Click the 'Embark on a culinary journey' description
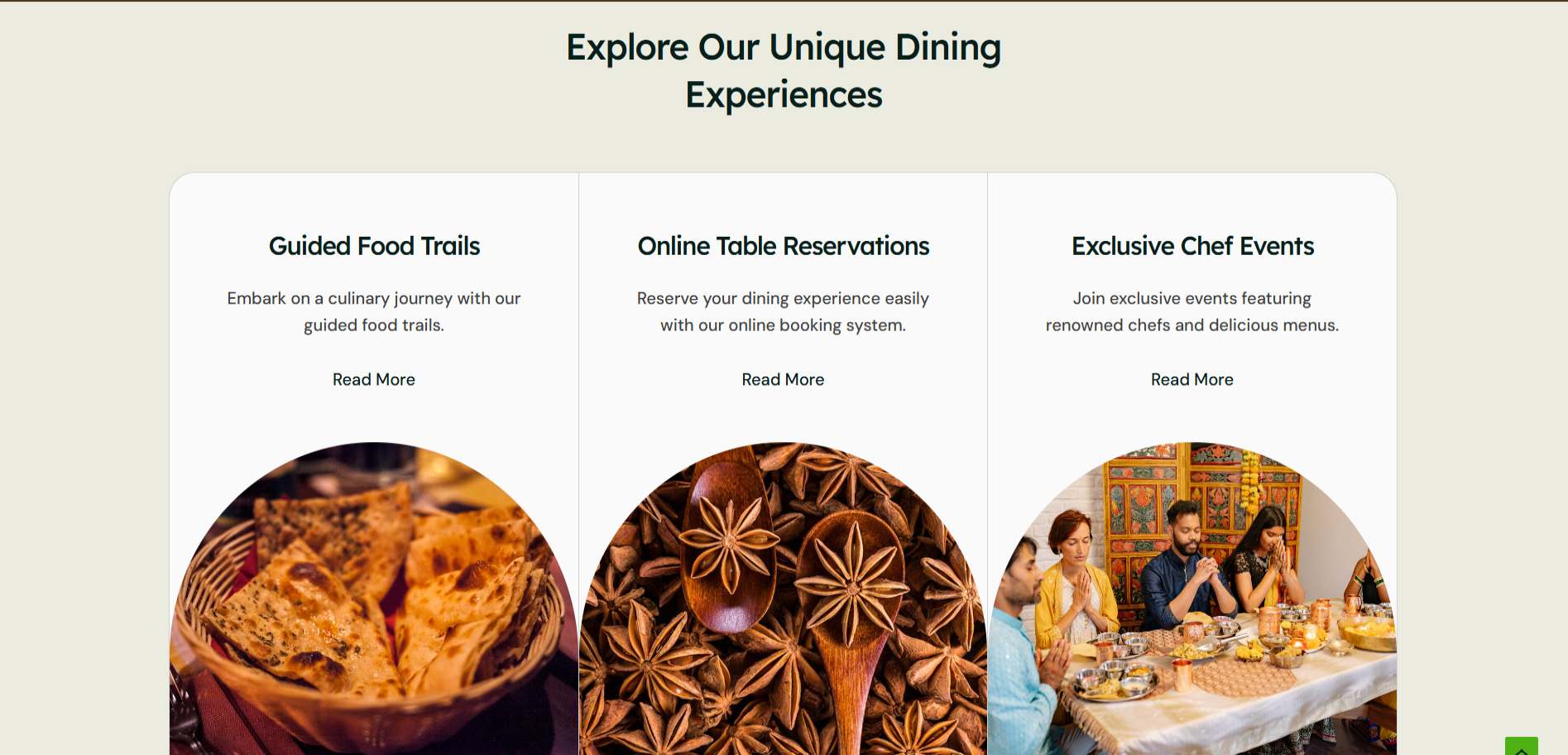 click(x=374, y=311)
